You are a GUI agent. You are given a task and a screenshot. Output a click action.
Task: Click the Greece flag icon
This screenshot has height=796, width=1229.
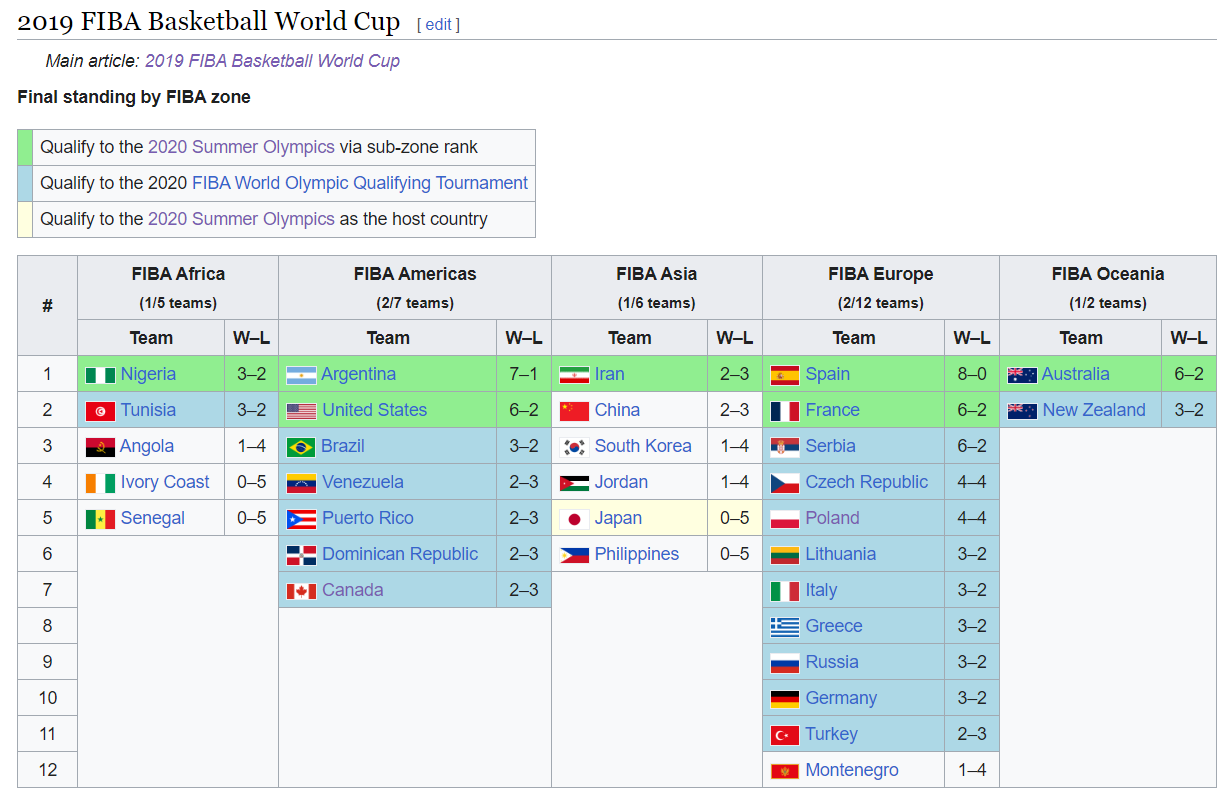[x=785, y=627]
